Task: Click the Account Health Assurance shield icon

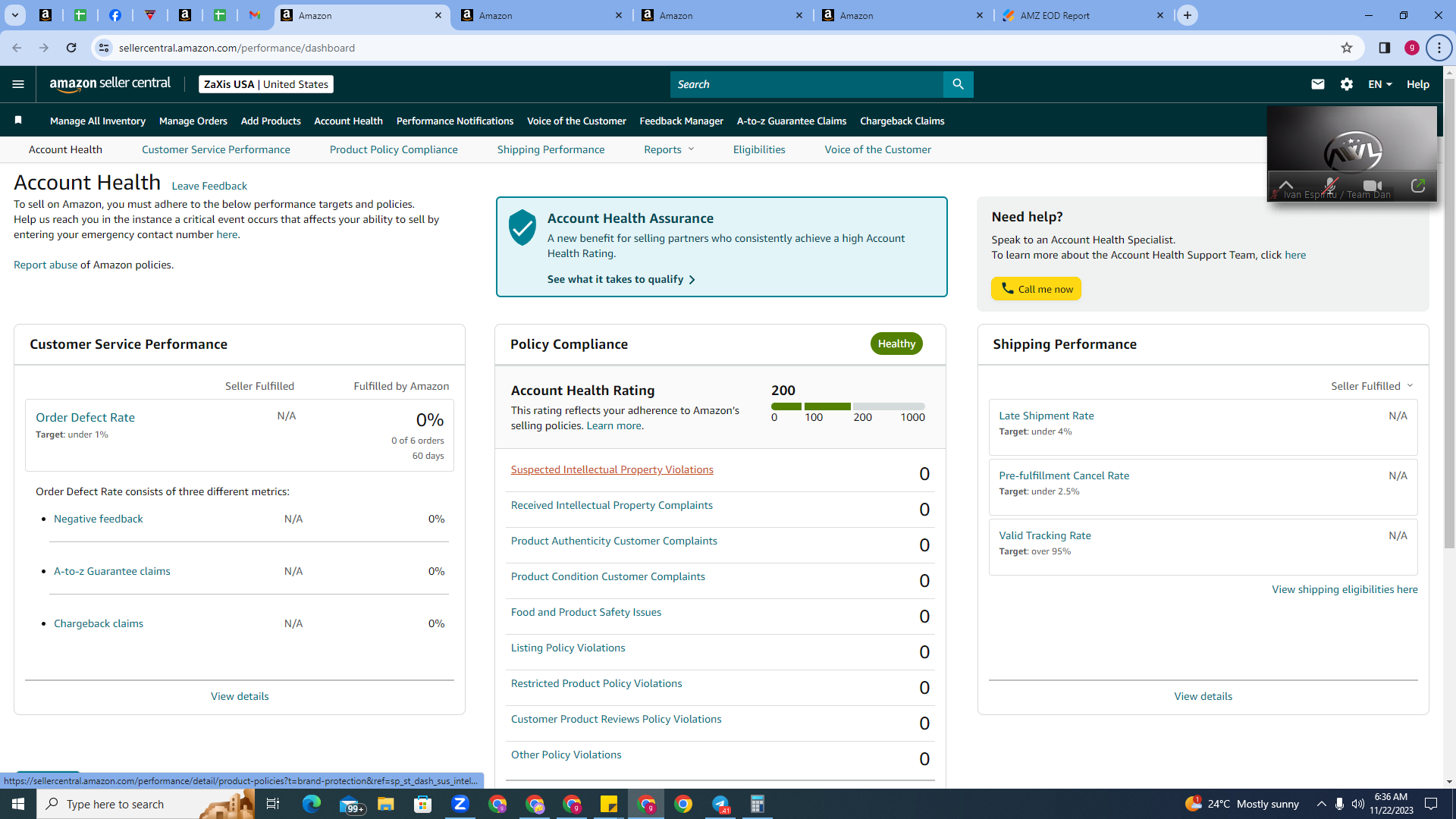Action: (522, 227)
